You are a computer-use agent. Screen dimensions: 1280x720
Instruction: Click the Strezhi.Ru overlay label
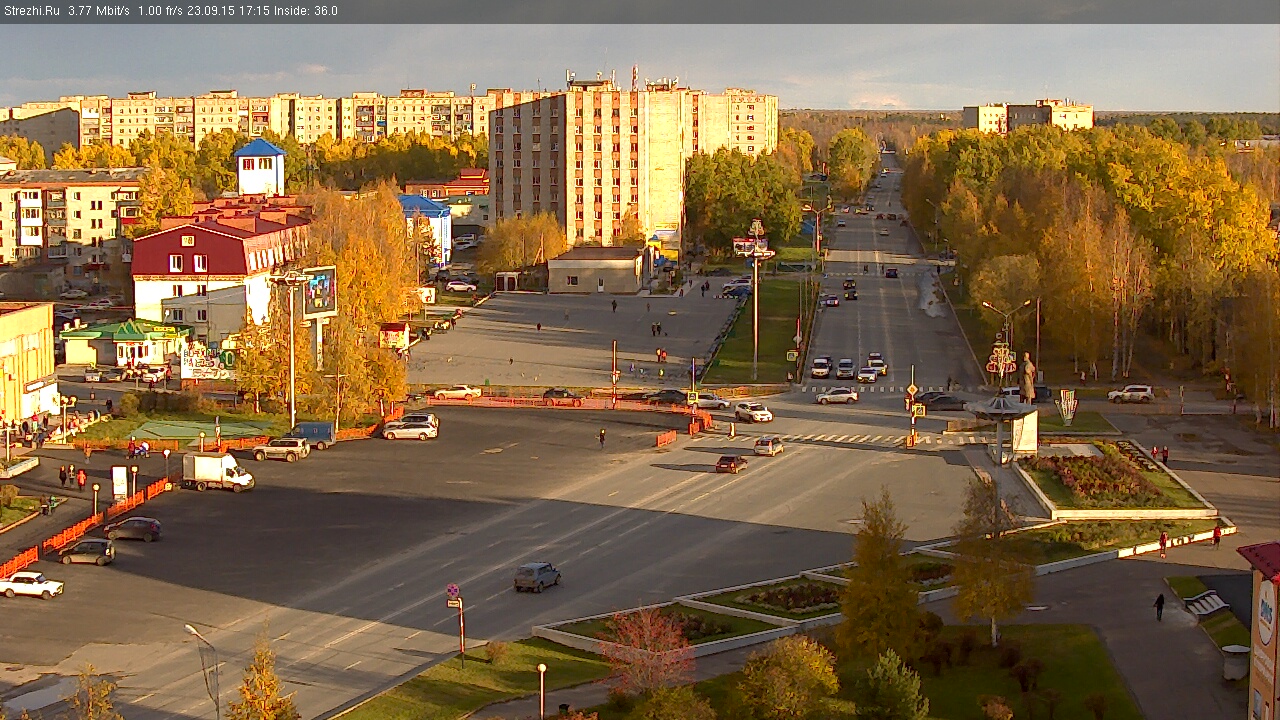click(x=30, y=11)
